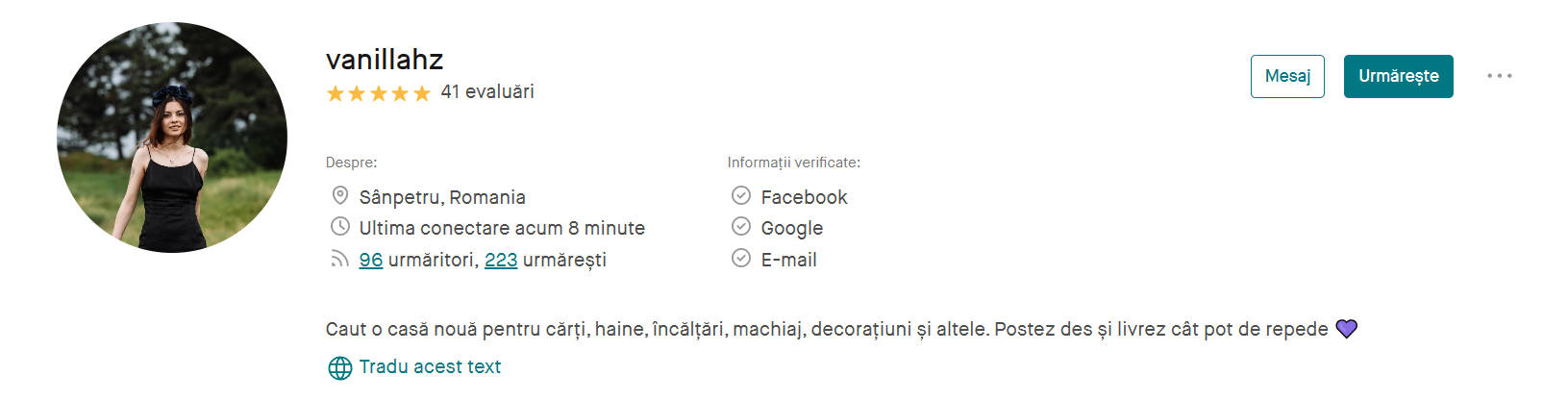Click the globe translate icon
Image resolution: width=1568 pixels, height=401 pixels.
(340, 367)
